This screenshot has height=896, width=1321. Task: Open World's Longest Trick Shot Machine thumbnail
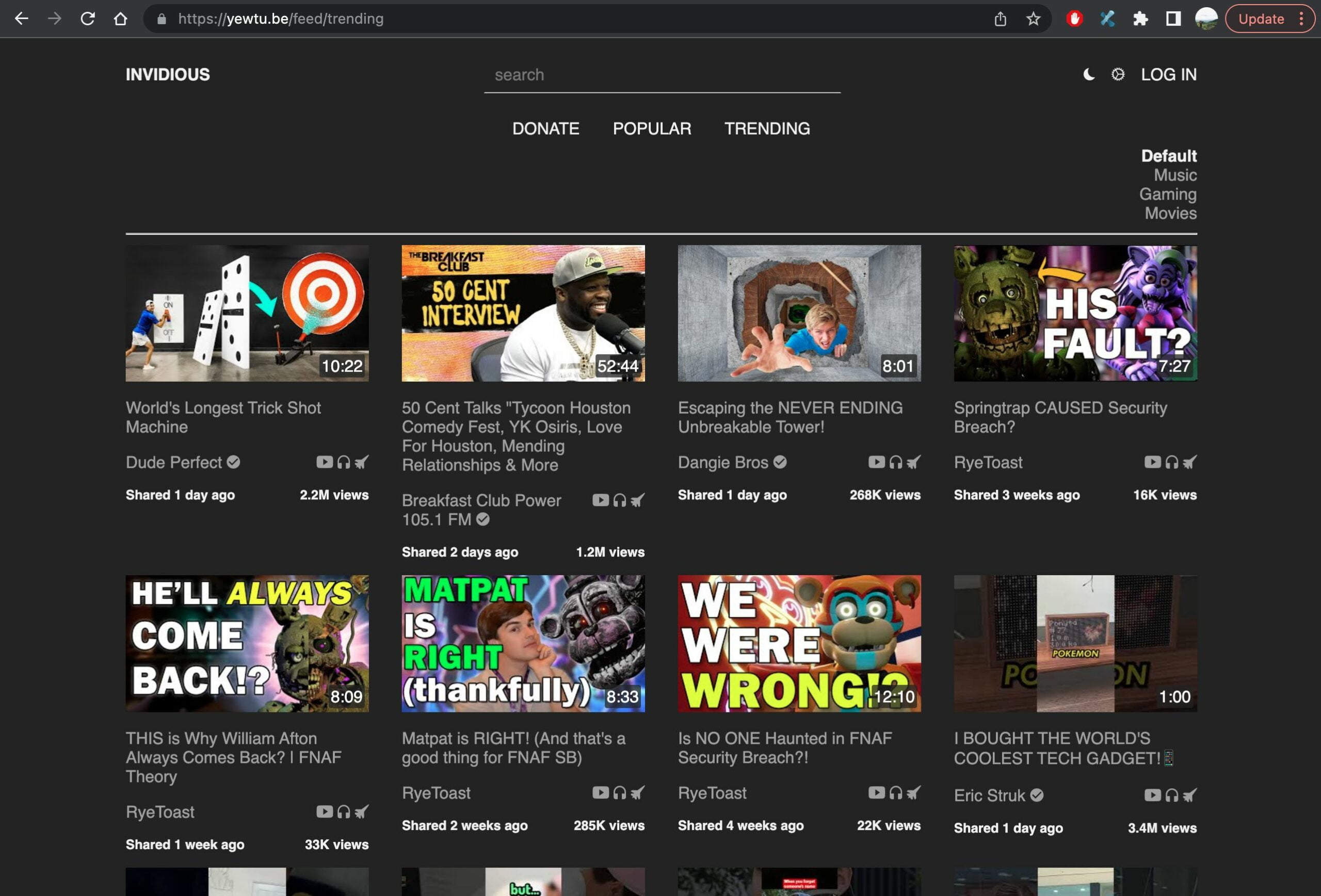pos(247,313)
